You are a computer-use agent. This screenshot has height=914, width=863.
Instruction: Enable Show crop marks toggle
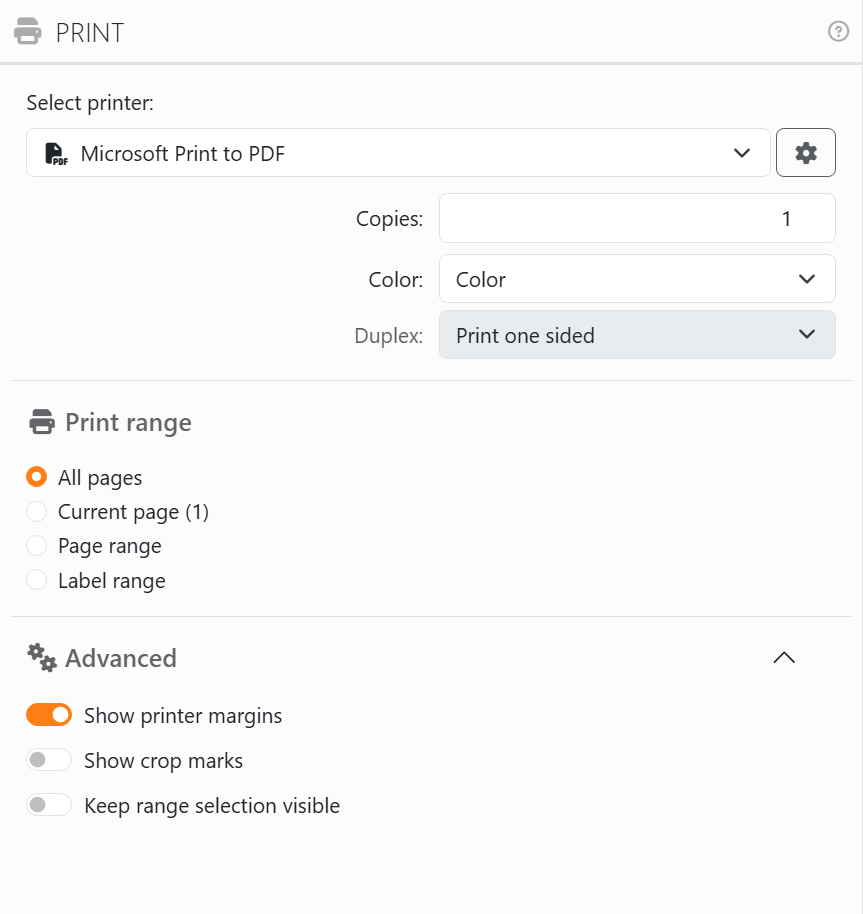pyautogui.click(x=49, y=760)
